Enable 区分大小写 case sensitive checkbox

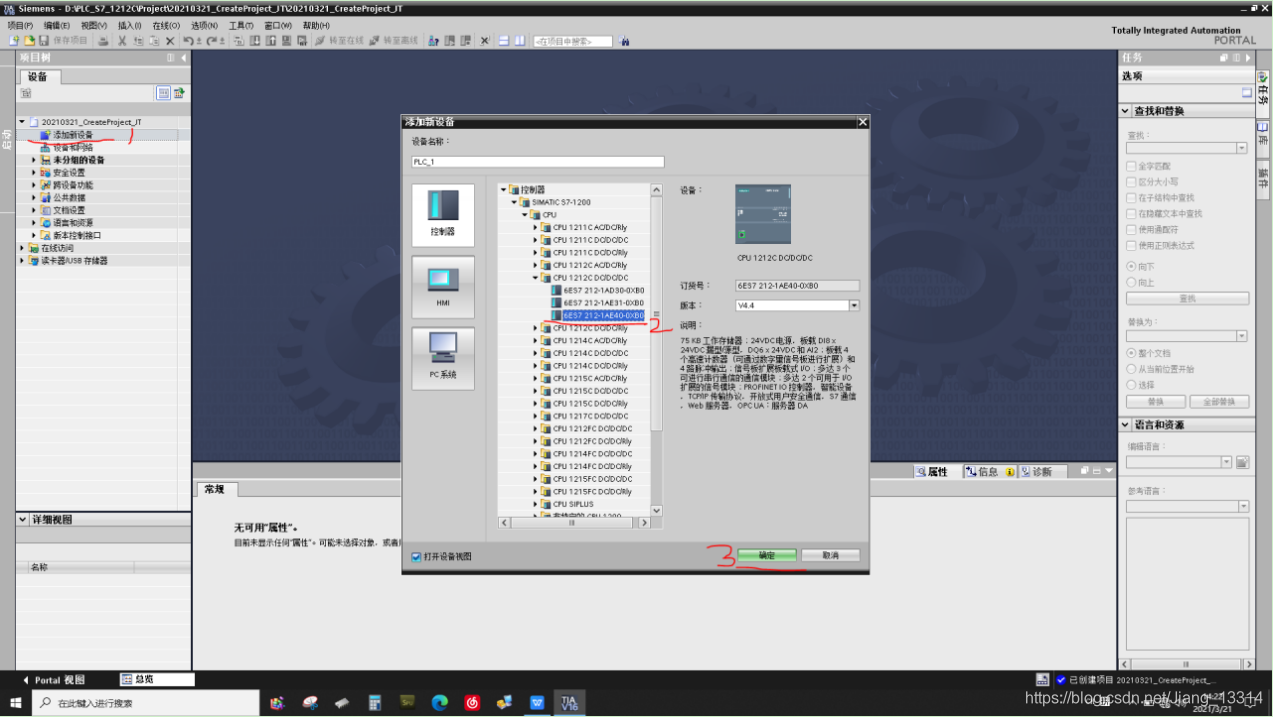coord(1131,182)
